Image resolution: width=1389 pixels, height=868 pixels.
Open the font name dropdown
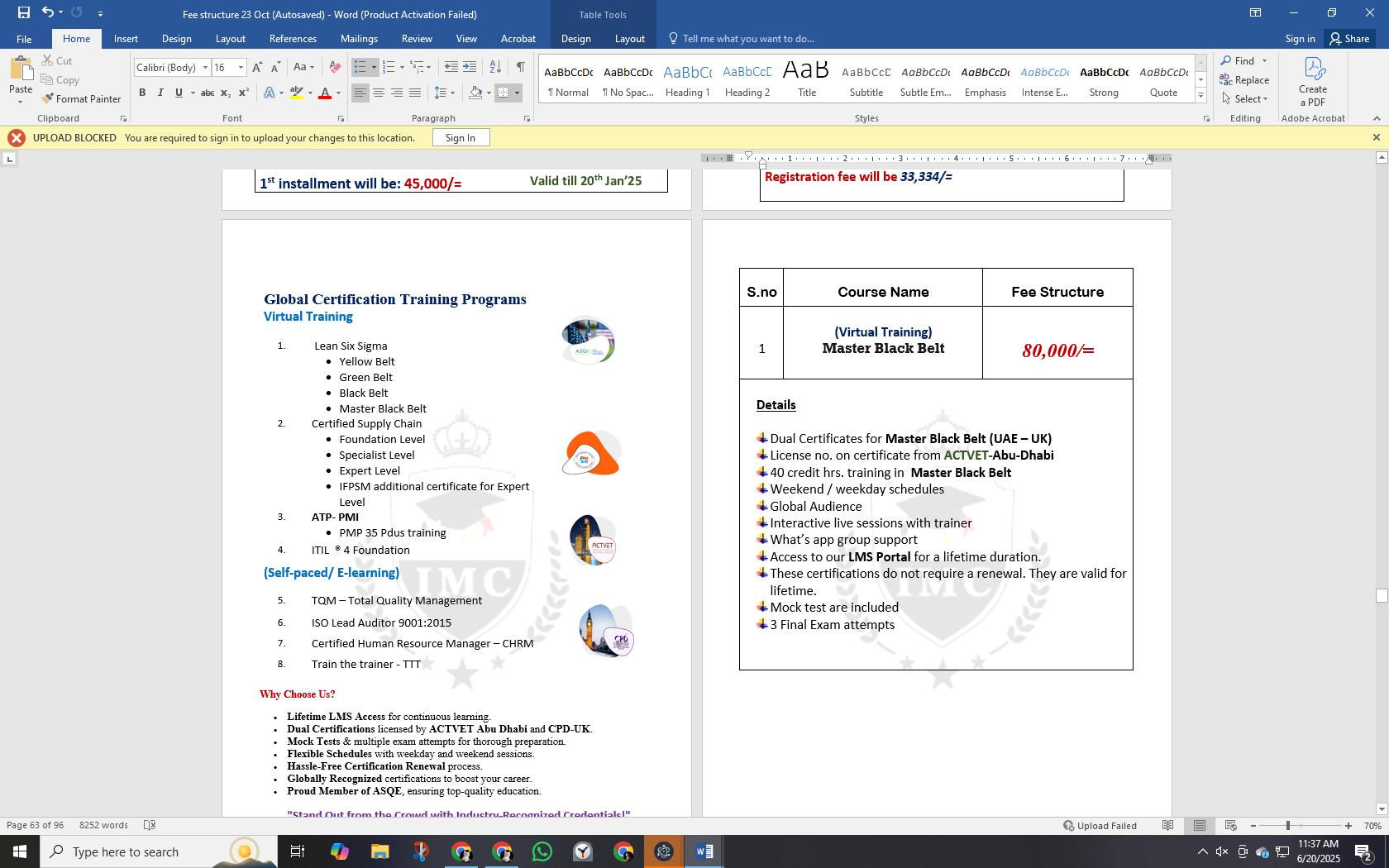(x=205, y=67)
